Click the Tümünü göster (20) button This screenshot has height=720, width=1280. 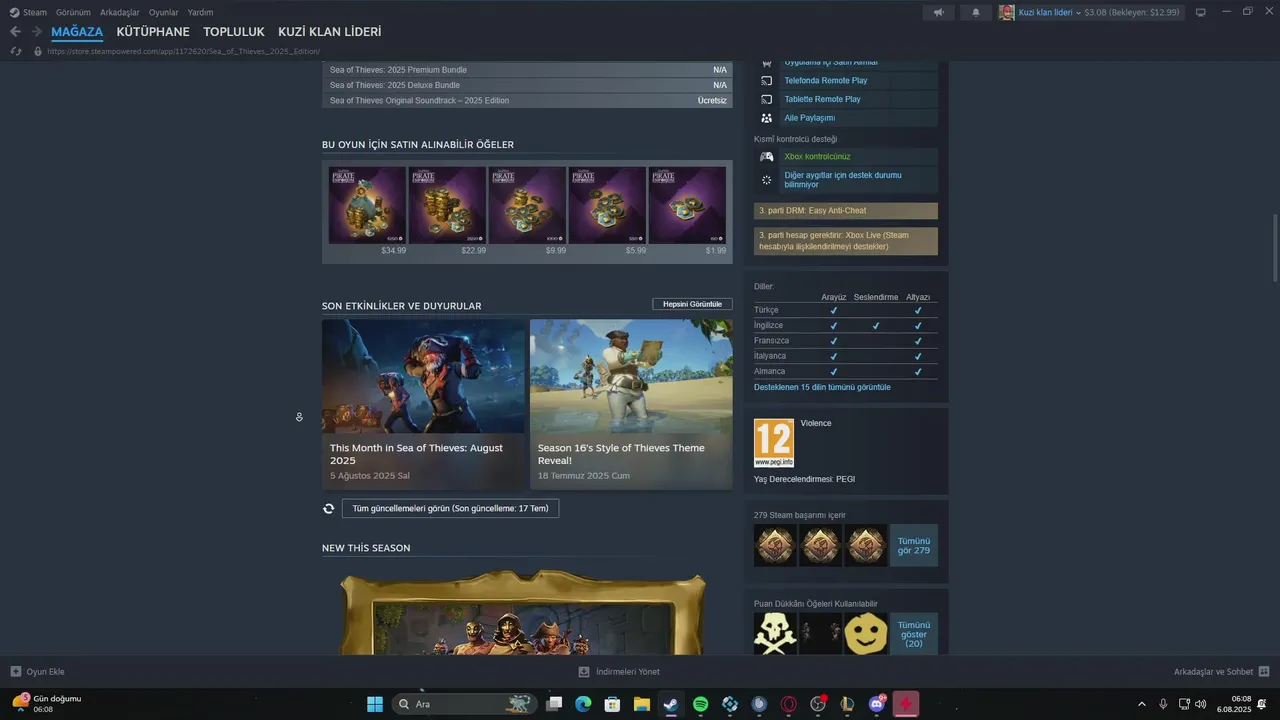[914, 634]
